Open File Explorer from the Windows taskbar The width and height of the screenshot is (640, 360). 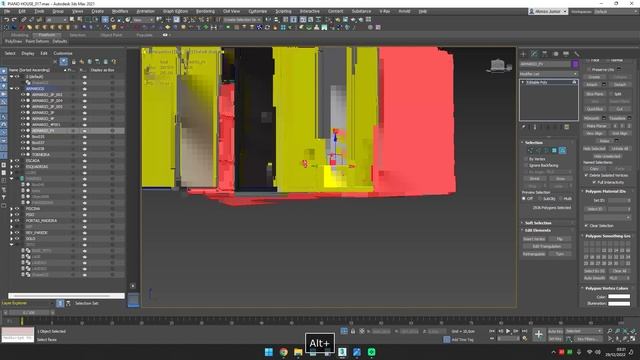tap(298, 352)
